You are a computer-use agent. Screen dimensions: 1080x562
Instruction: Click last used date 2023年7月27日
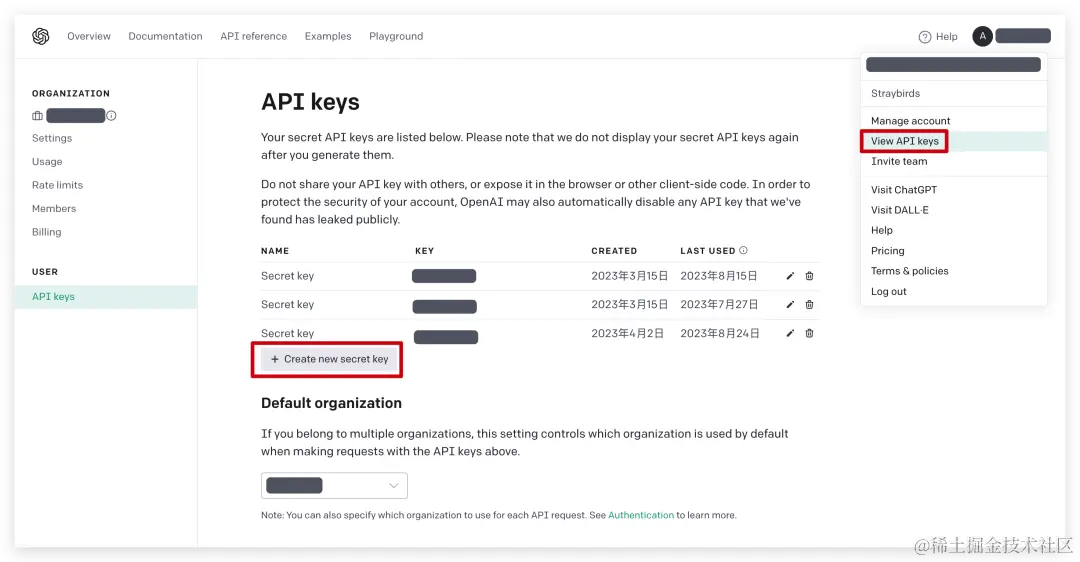719,304
